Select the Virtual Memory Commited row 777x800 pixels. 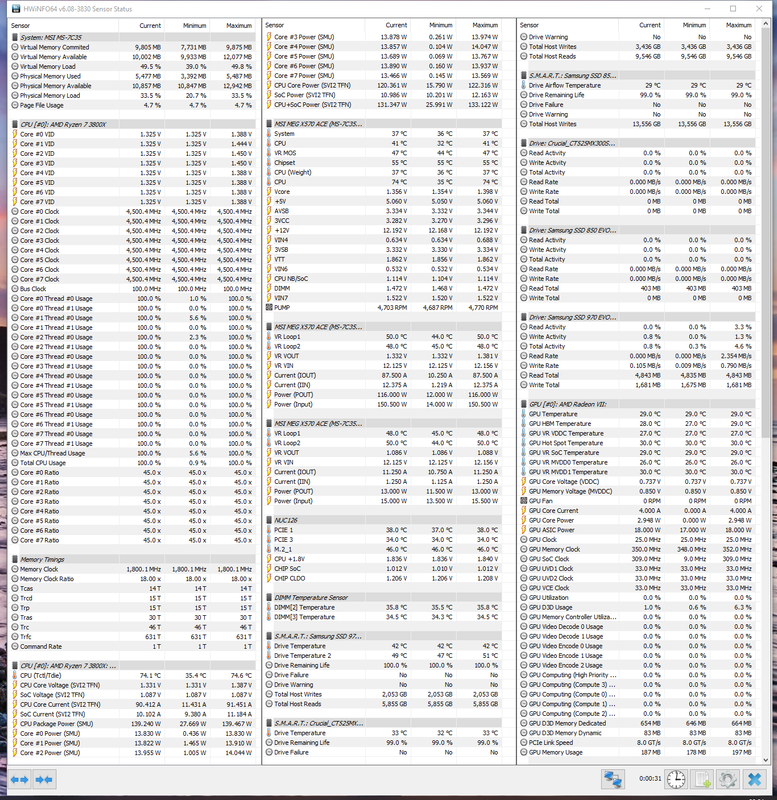(x=133, y=47)
